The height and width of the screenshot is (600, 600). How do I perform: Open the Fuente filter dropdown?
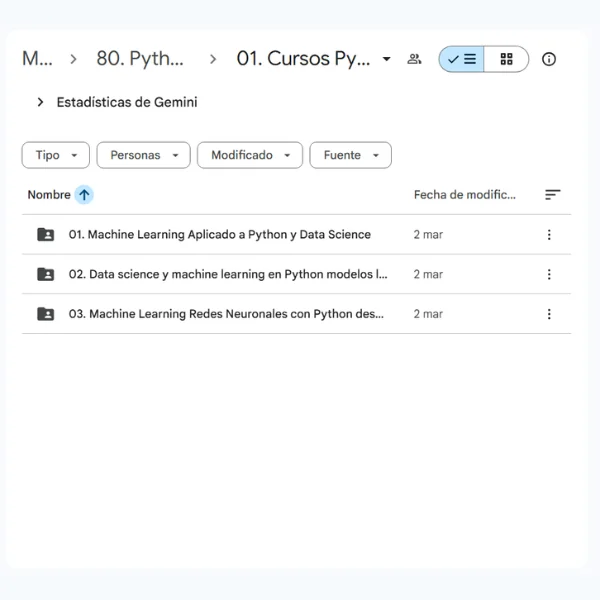(x=350, y=155)
